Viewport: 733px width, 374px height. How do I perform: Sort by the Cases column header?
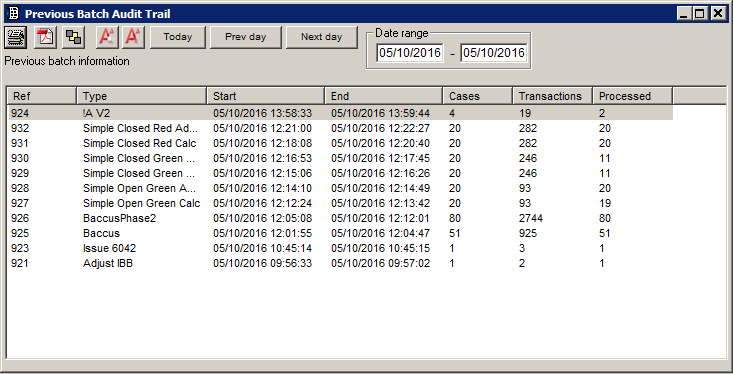point(477,96)
